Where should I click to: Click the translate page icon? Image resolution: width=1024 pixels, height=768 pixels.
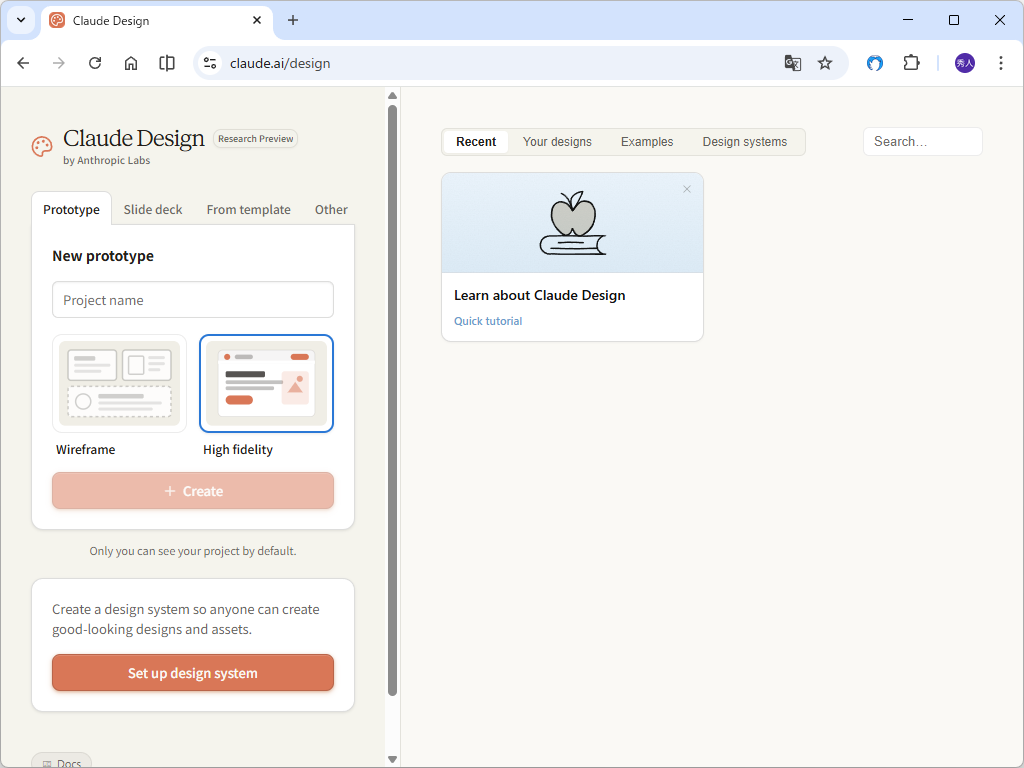(793, 63)
